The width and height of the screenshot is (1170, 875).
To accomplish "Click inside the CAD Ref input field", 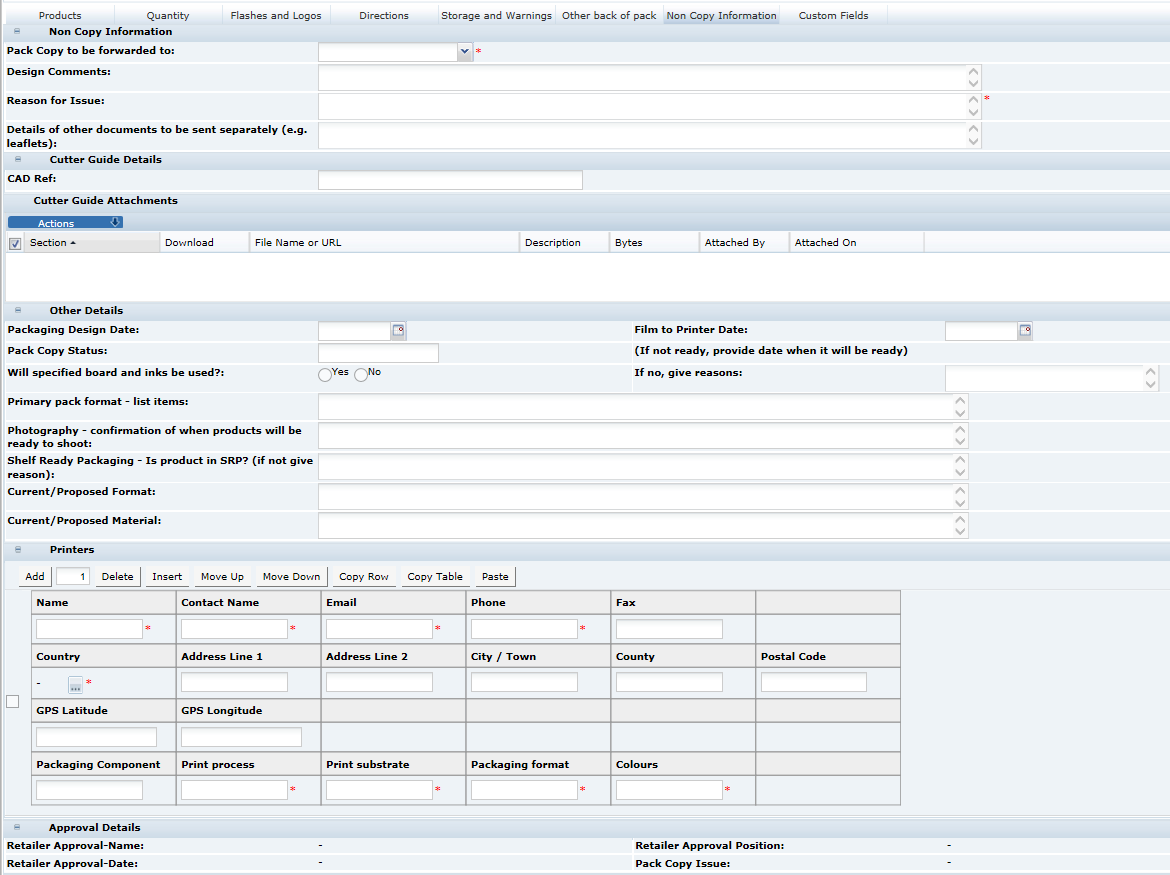I will (x=449, y=180).
